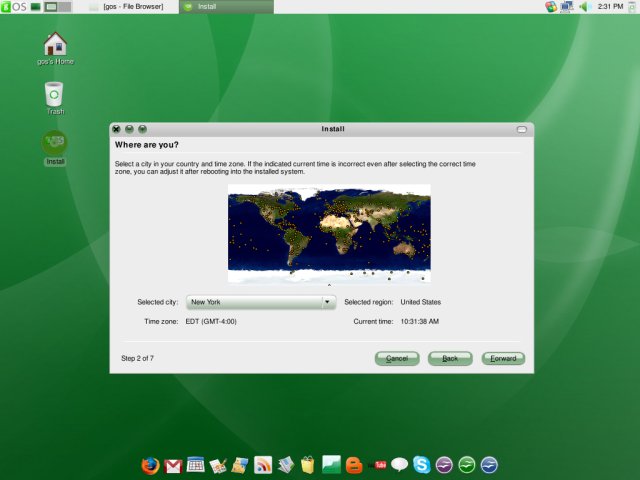This screenshot has height=480, width=640.
Task: Go Back to the previous install step
Action: [x=450, y=358]
